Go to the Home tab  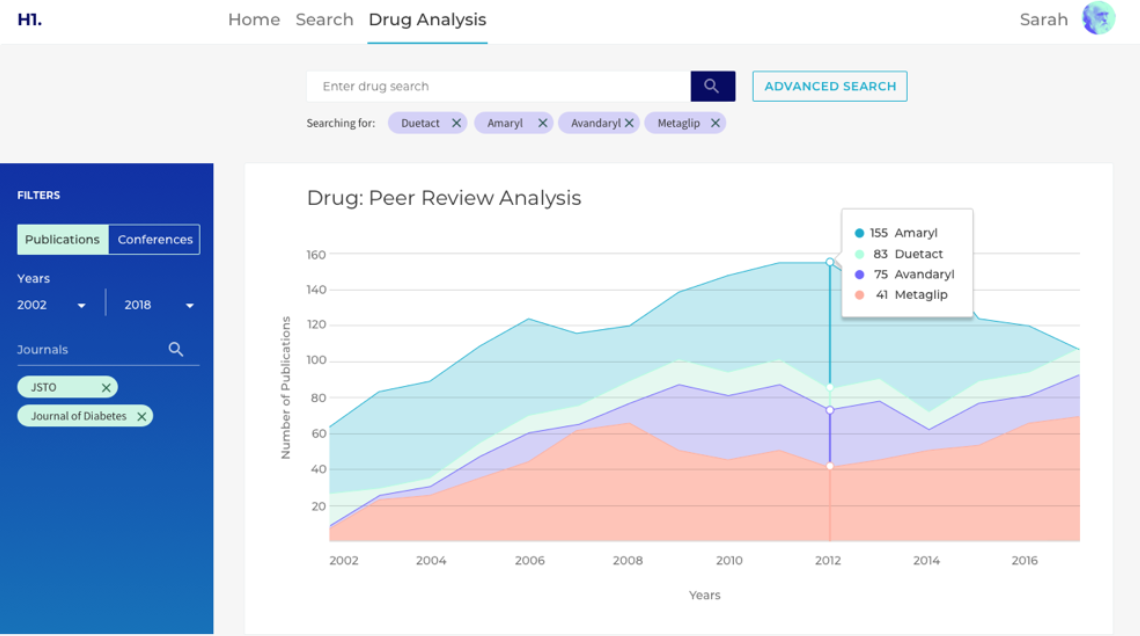point(254,20)
